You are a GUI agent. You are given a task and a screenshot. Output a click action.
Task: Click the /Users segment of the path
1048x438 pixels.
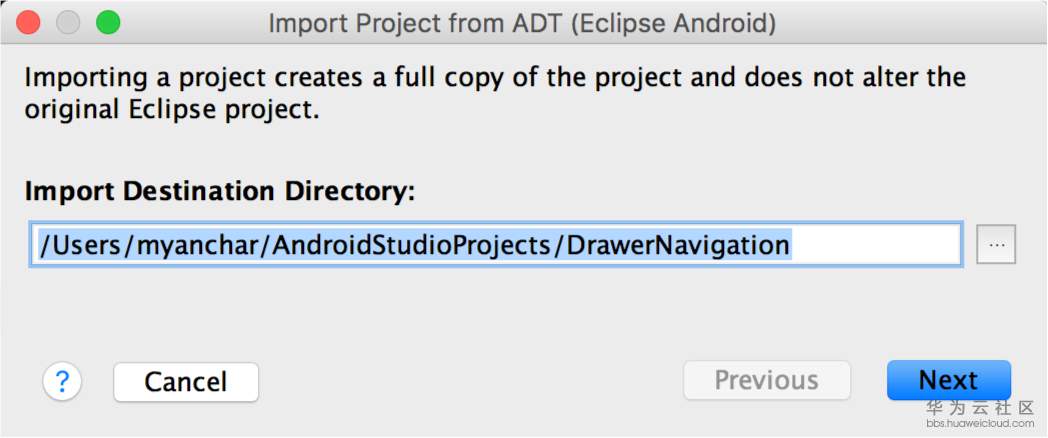(x=78, y=245)
